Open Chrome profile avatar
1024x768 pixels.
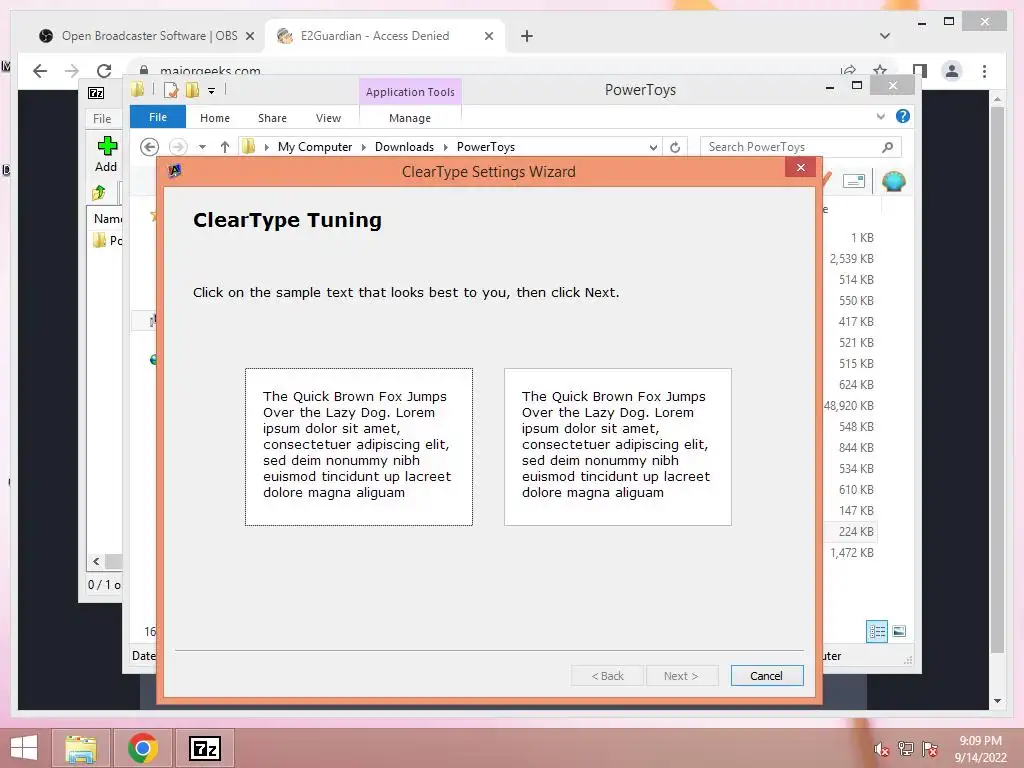[x=952, y=71]
